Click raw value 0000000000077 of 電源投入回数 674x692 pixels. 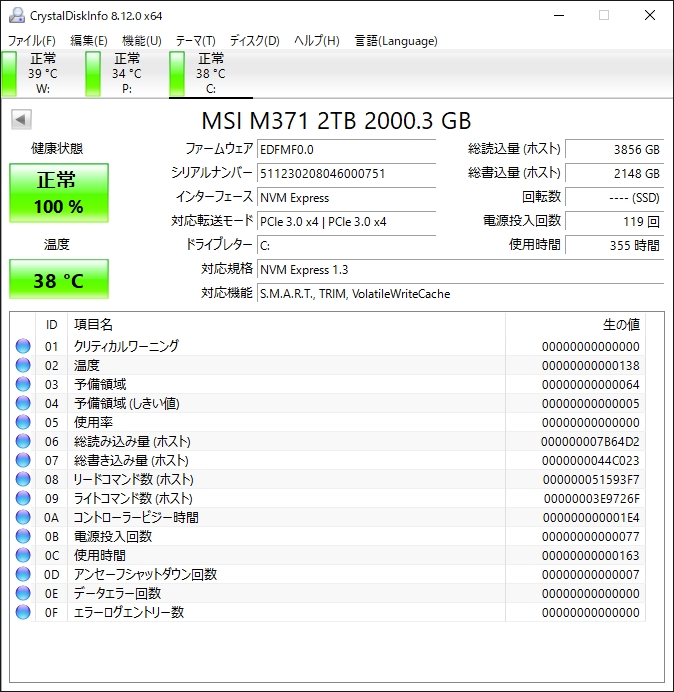[591, 536]
